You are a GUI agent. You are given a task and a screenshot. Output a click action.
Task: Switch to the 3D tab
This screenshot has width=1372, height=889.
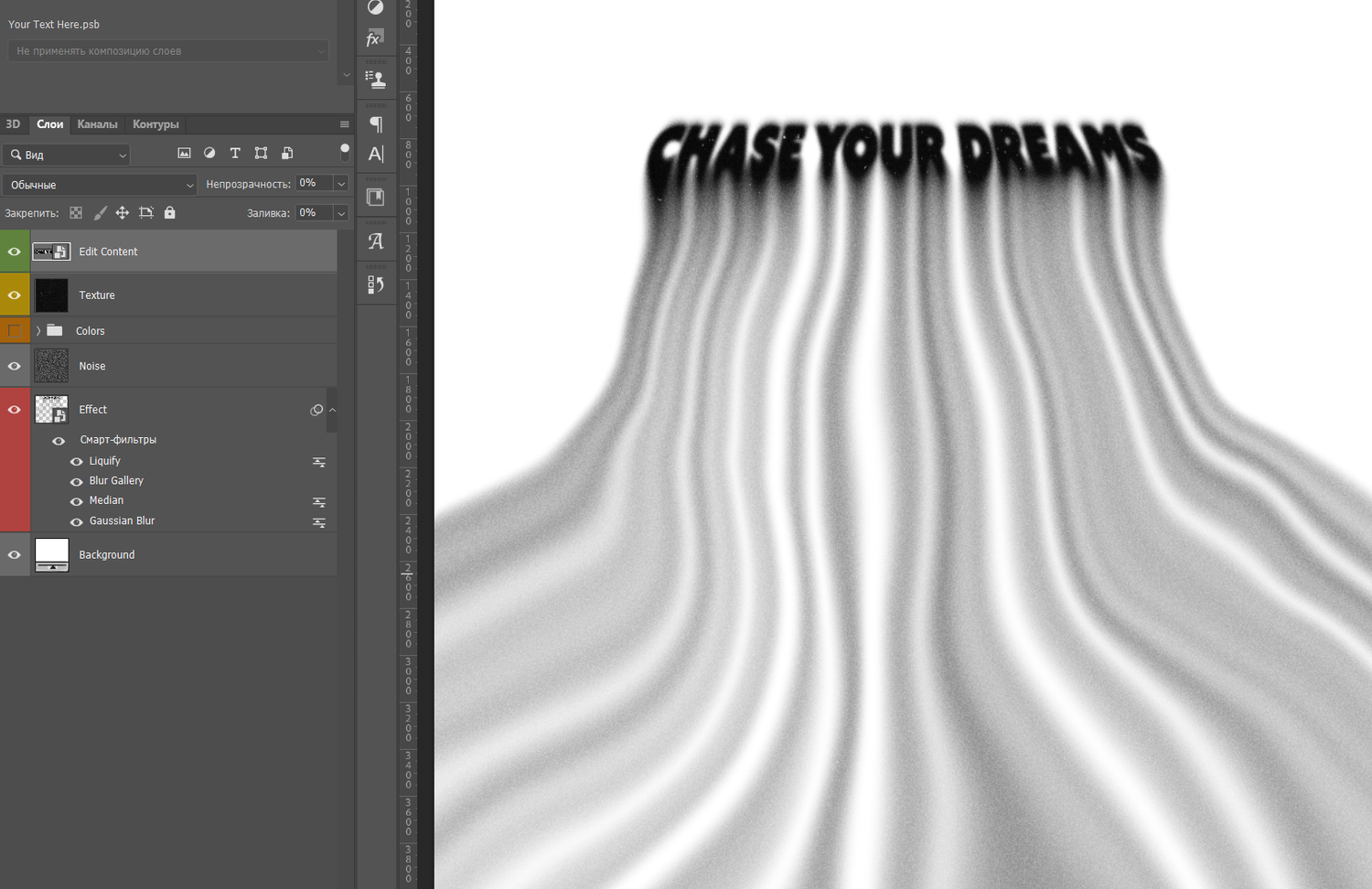click(13, 124)
